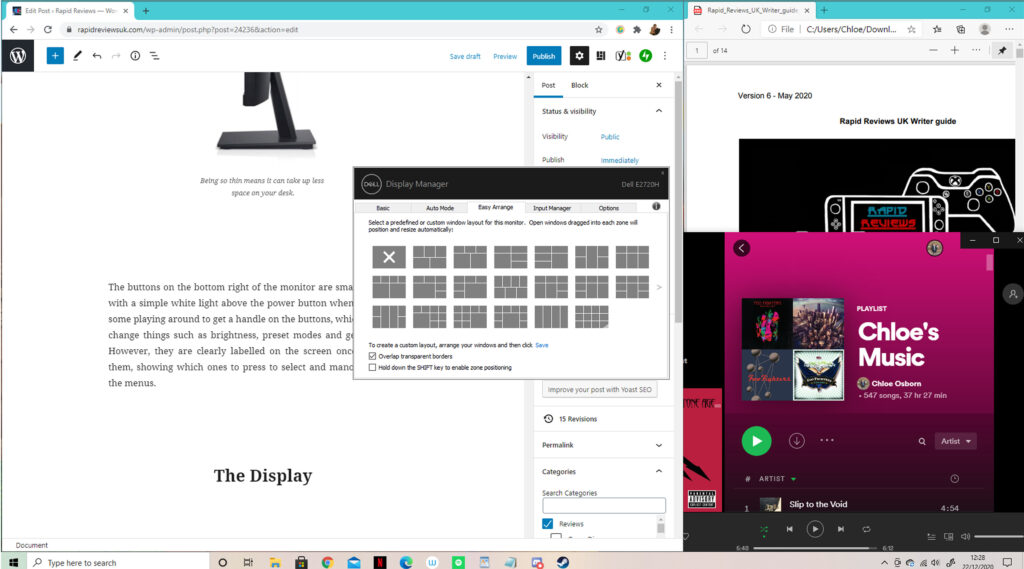Open Windows Start menu
The image size is (1024, 569).
(x=13, y=562)
